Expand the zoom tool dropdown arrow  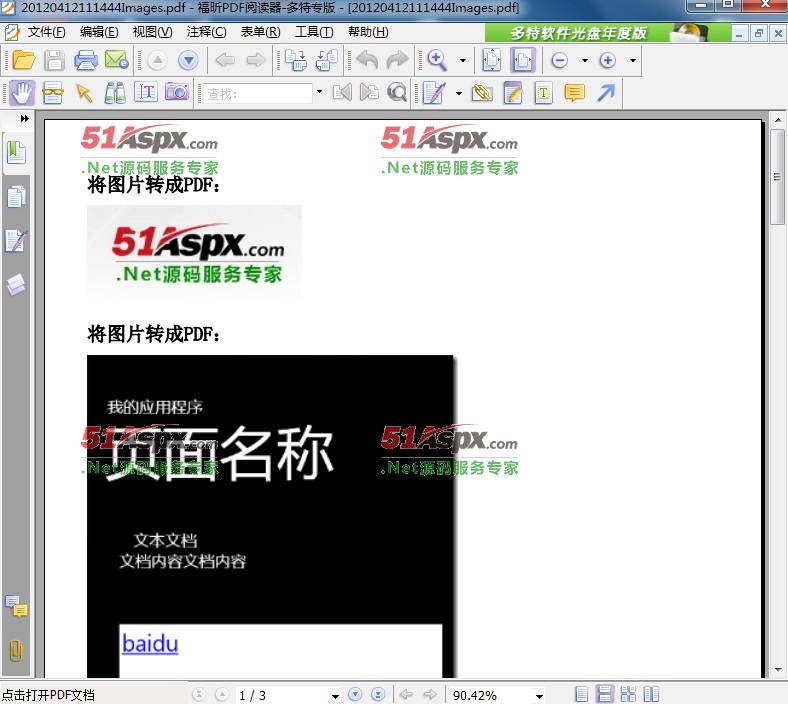463,61
